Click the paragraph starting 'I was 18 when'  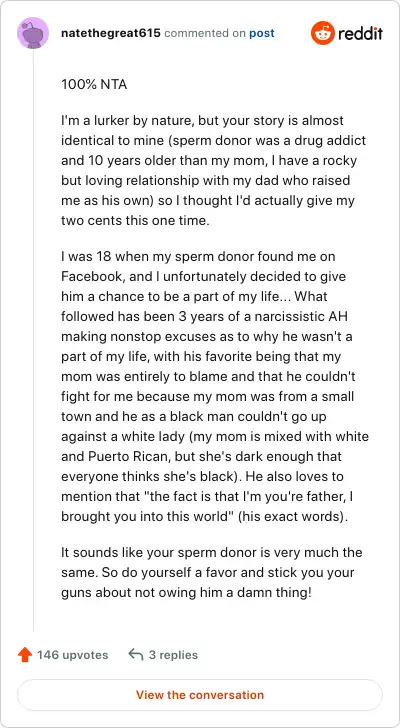pyautogui.click(x=215, y=387)
